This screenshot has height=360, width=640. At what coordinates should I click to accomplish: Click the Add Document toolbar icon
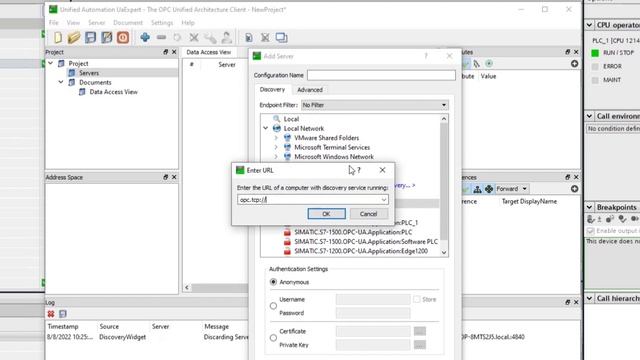[x=249, y=38]
